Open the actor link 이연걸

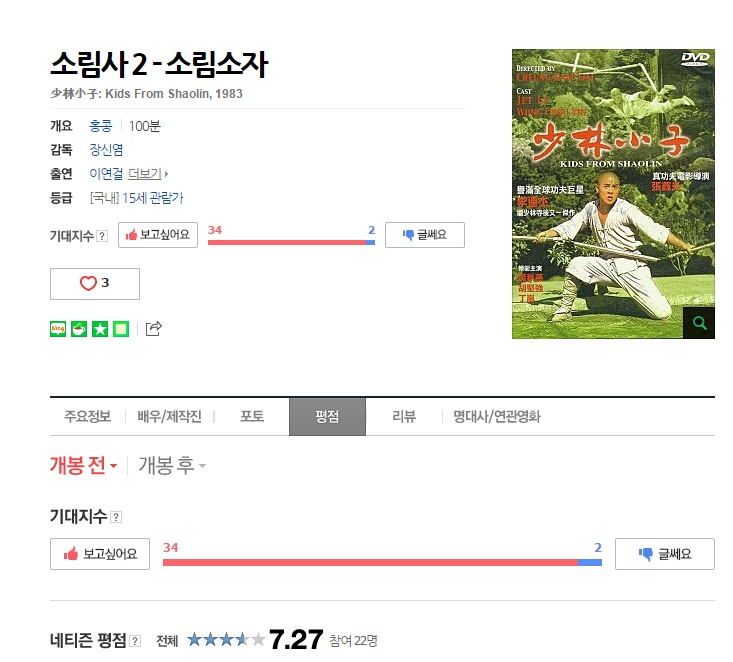[106, 174]
